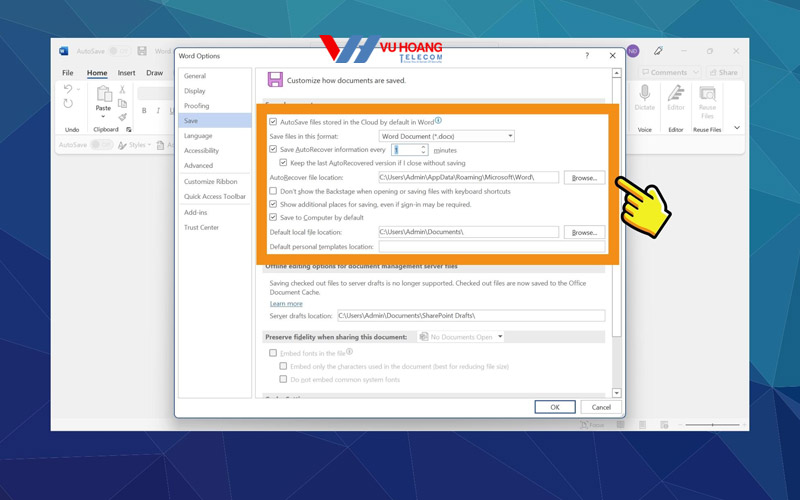Uncheck AutoSave files stored in the Cloud
800x500 pixels.
pos(273,121)
